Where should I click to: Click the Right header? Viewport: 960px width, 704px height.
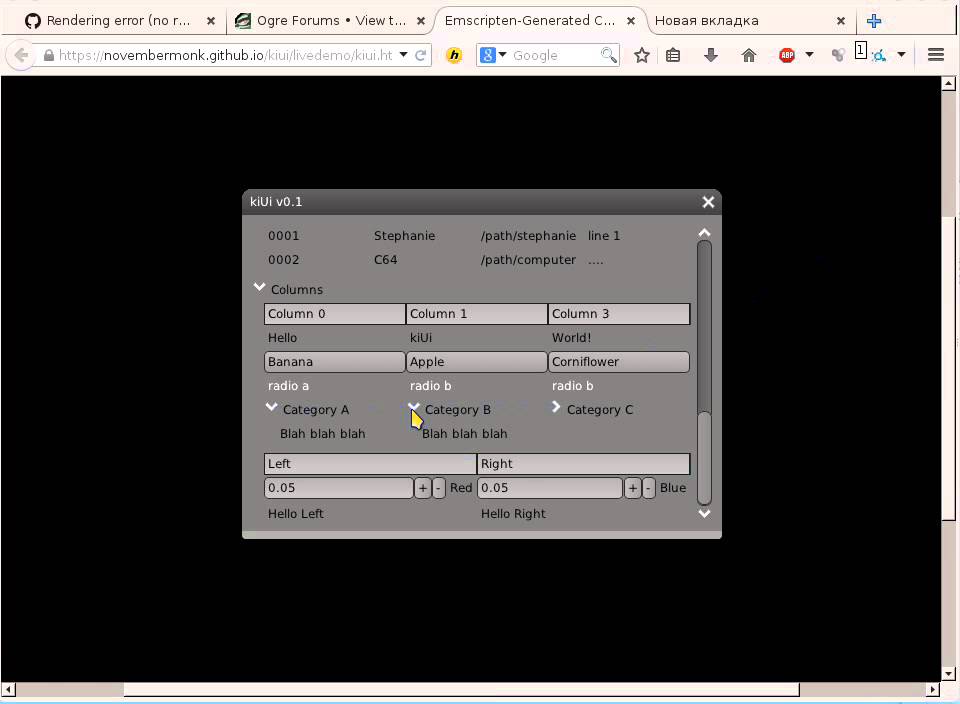coord(583,464)
